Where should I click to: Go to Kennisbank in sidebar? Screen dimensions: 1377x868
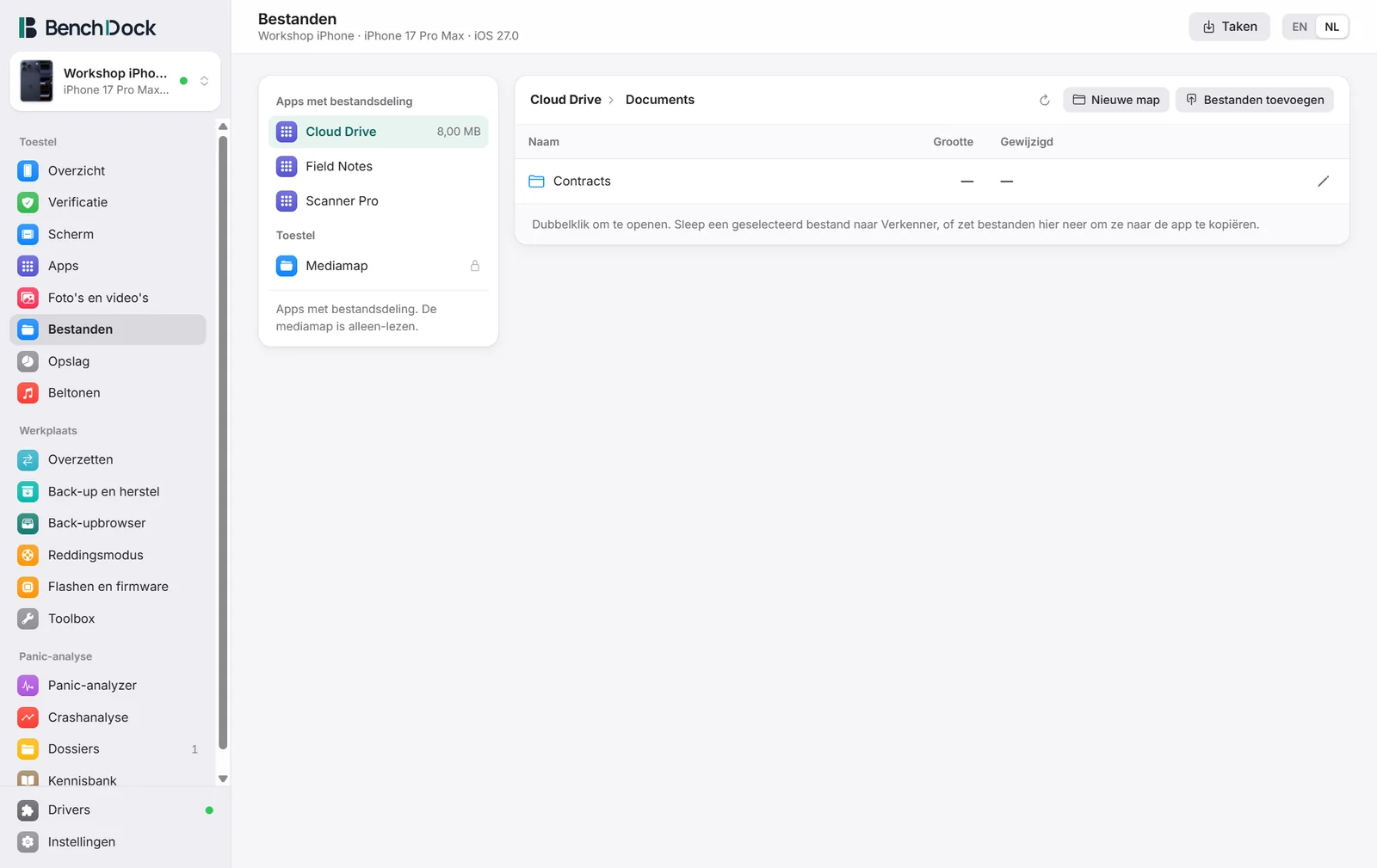click(x=108, y=779)
